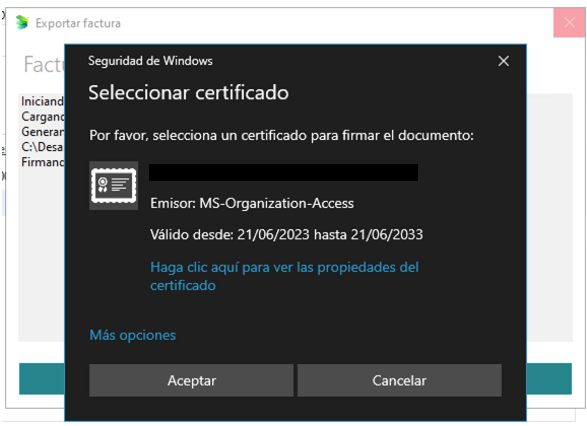Image resolution: width=587 pixels, height=426 pixels.
Task: Click the Firmando log line
Action: 43,162
